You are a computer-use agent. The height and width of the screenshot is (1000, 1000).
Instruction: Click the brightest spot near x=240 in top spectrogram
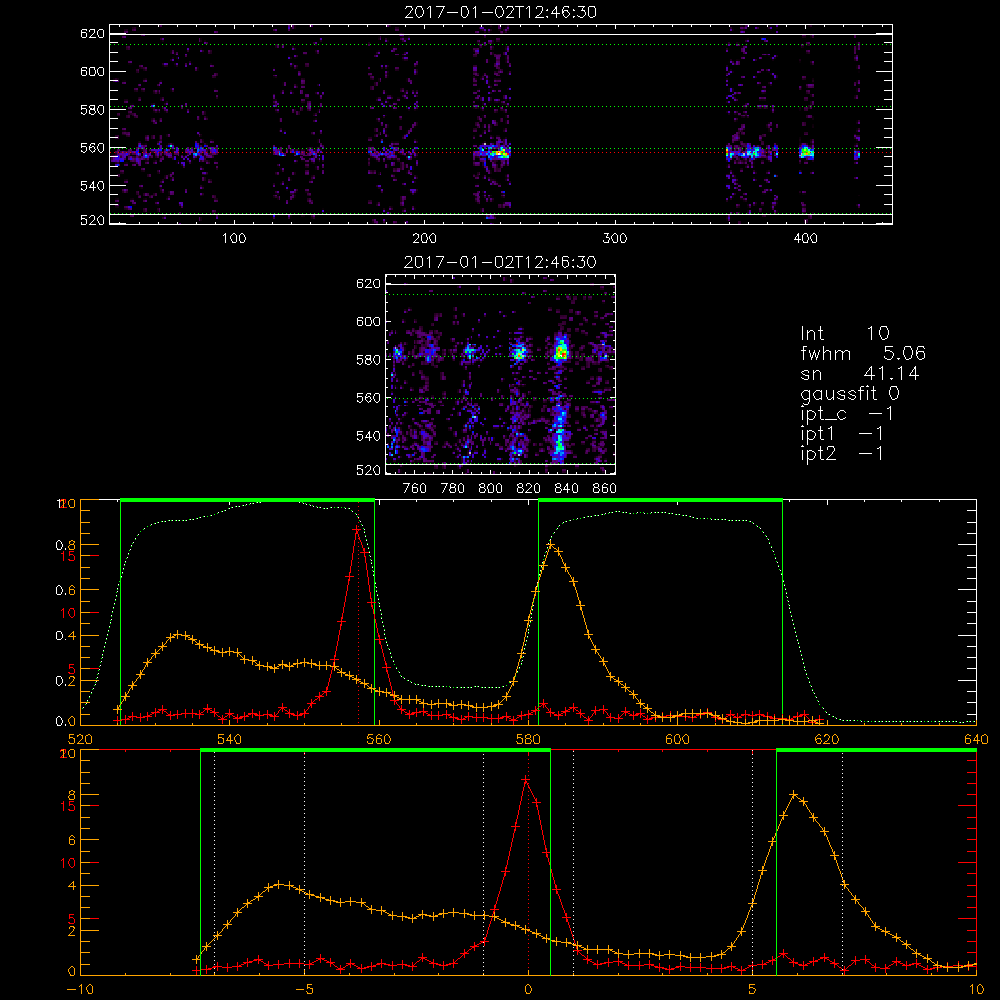coord(501,153)
